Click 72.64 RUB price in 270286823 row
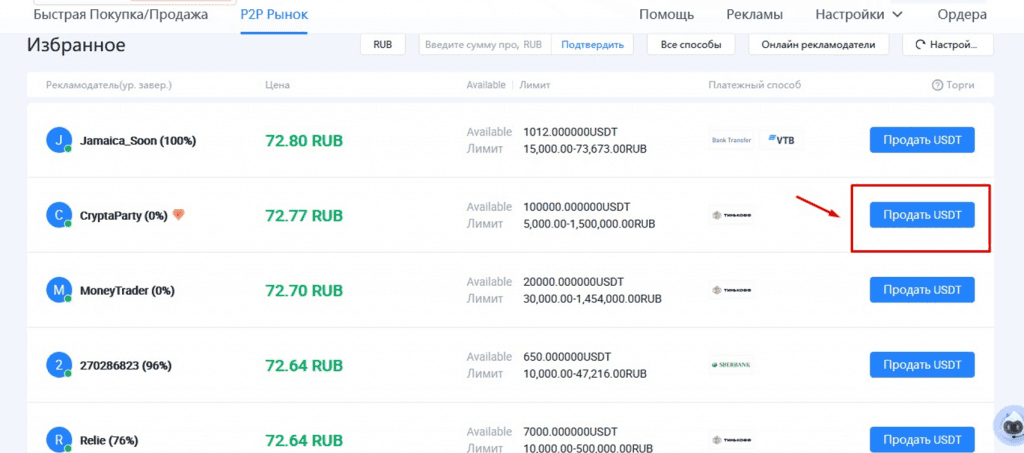This screenshot has width=1024, height=453. click(304, 366)
